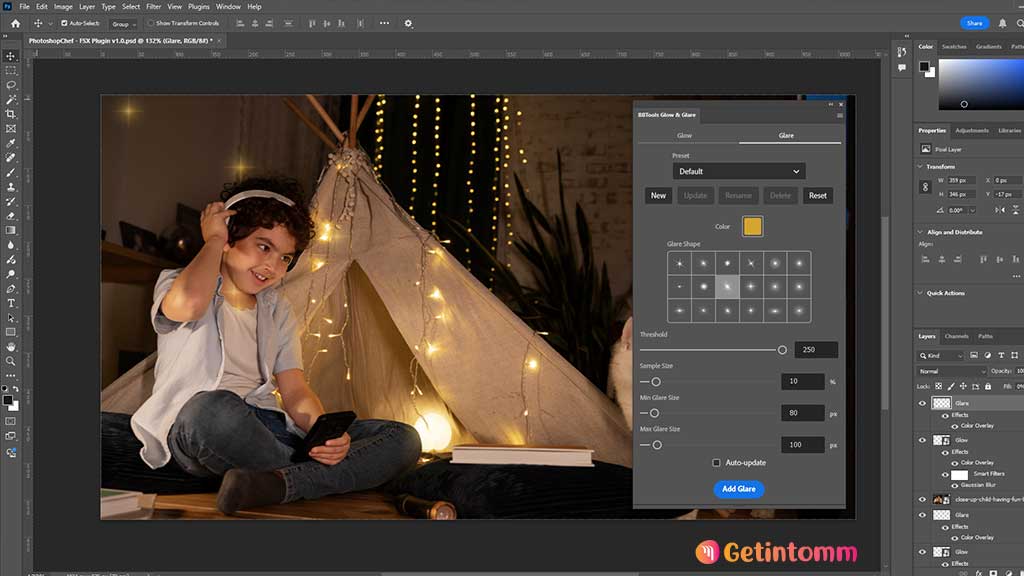This screenshot has height=576, width=1024.
Task: Hide the close-up-child-having-fun layer
Action: click(922, 500)
